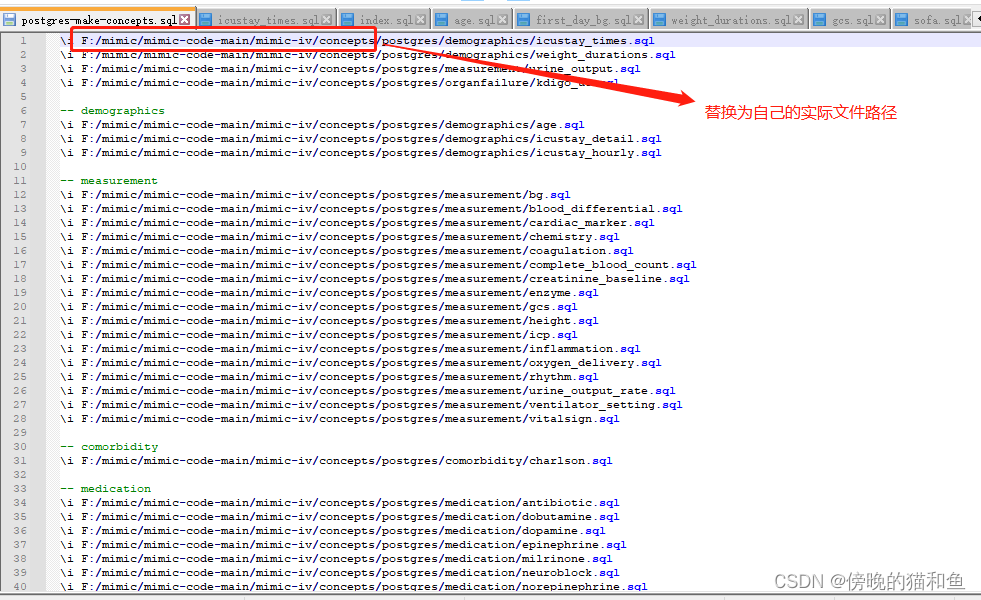981x600 pixels.
Task: Select the first_day_bg.sql tab
Action: coord(581,20)
